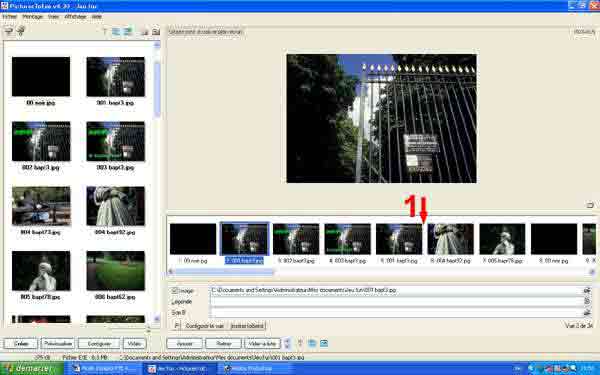600x375 pixels.
Task: Select the 006 bapt62.jpg grass thumbnail
Action: [x=116, y=271]
